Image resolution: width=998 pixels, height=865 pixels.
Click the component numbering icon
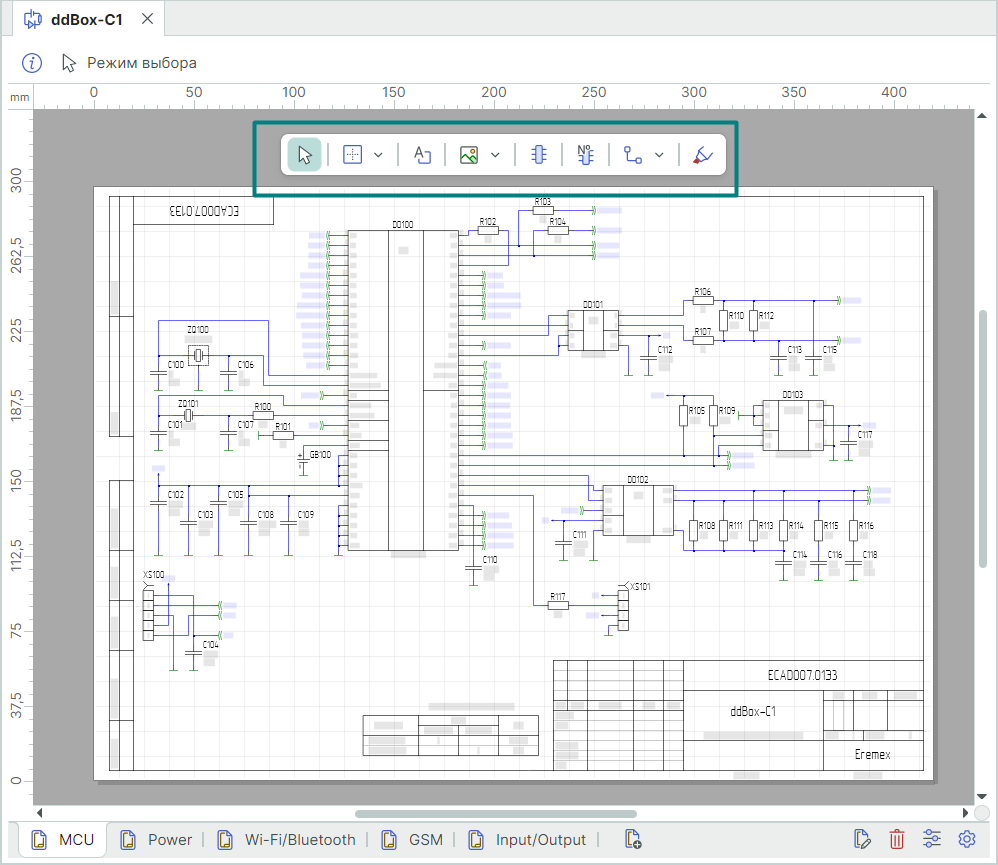tap(586, 155)
